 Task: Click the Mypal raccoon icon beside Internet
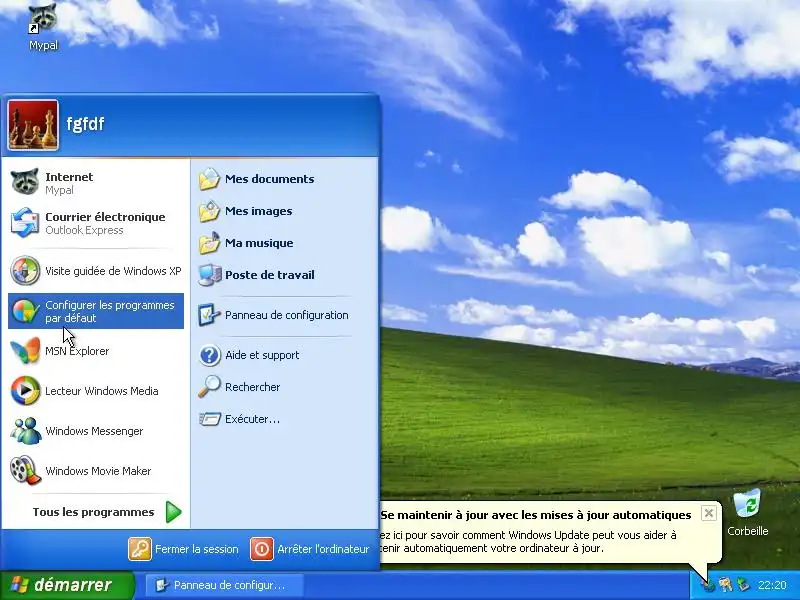24,183
